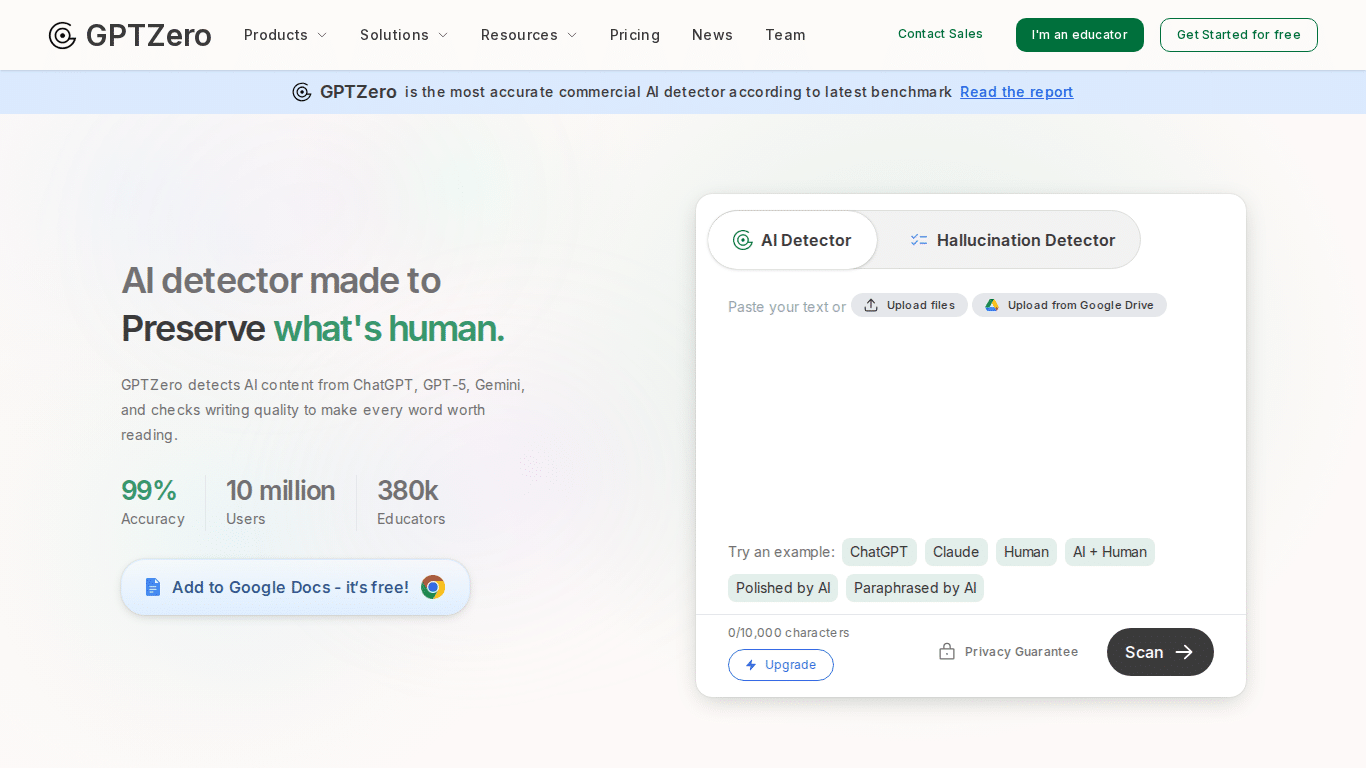
Task: Click the AI Detector tab target icon
Action: 742,240
